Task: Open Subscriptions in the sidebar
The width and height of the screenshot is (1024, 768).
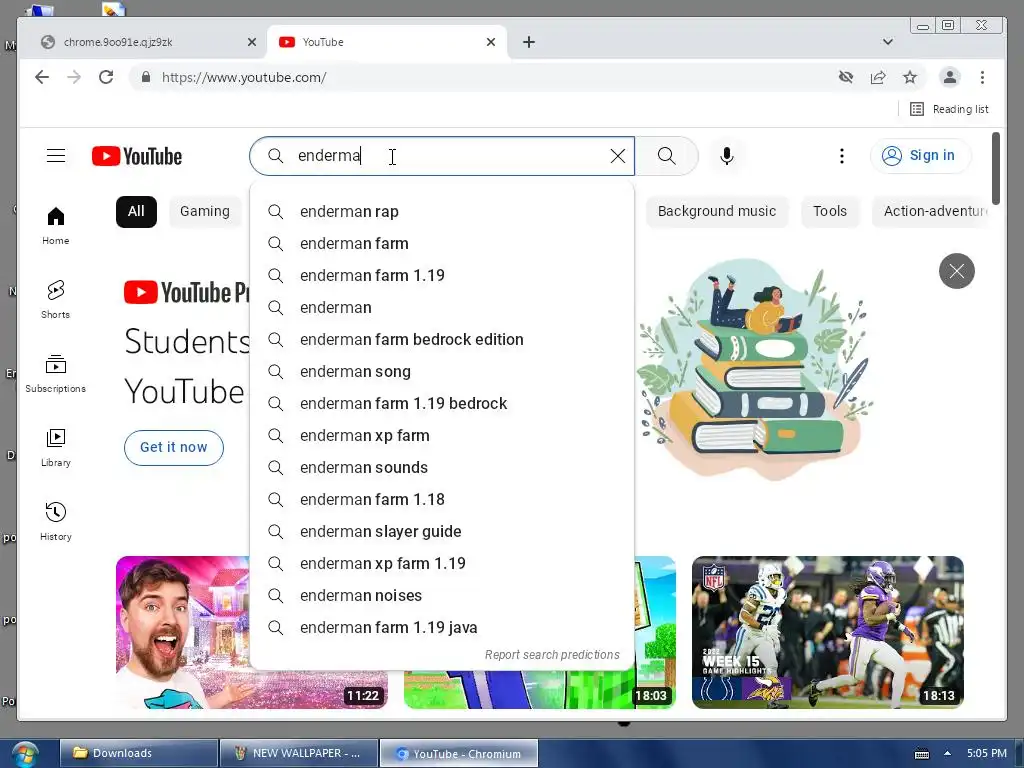Action: point(56,374)
